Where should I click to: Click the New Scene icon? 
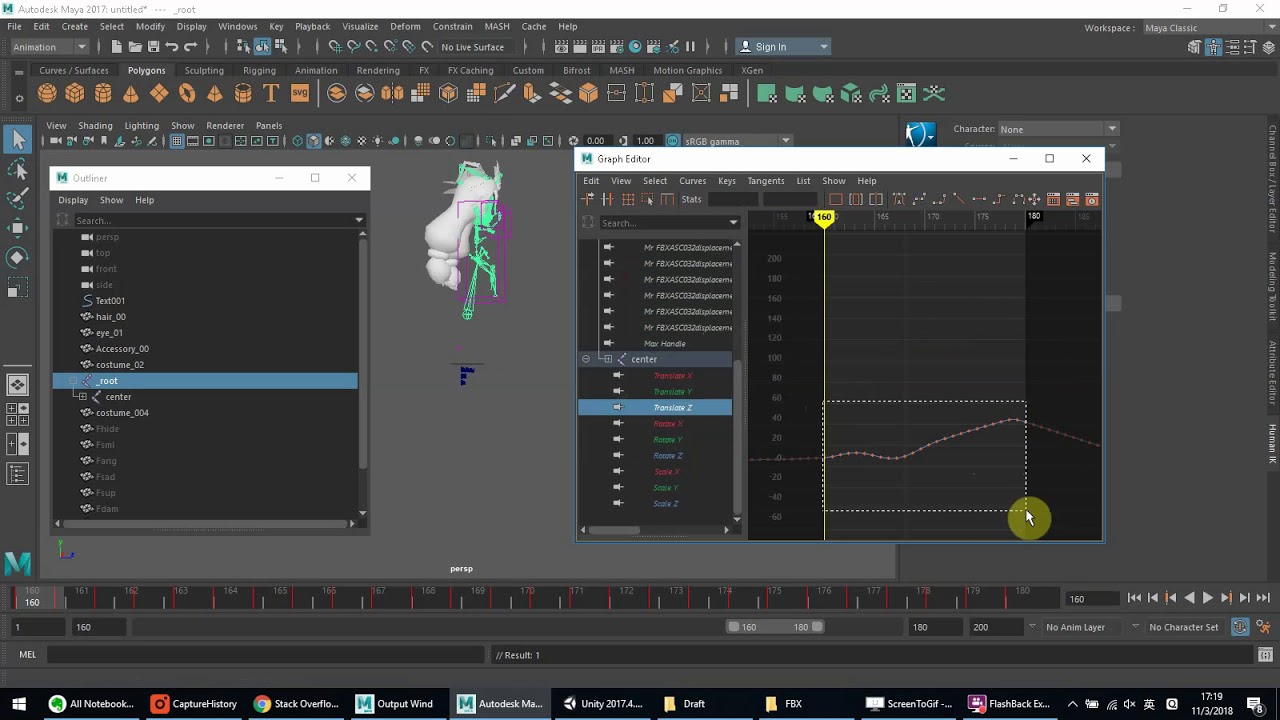click(117, 47)
